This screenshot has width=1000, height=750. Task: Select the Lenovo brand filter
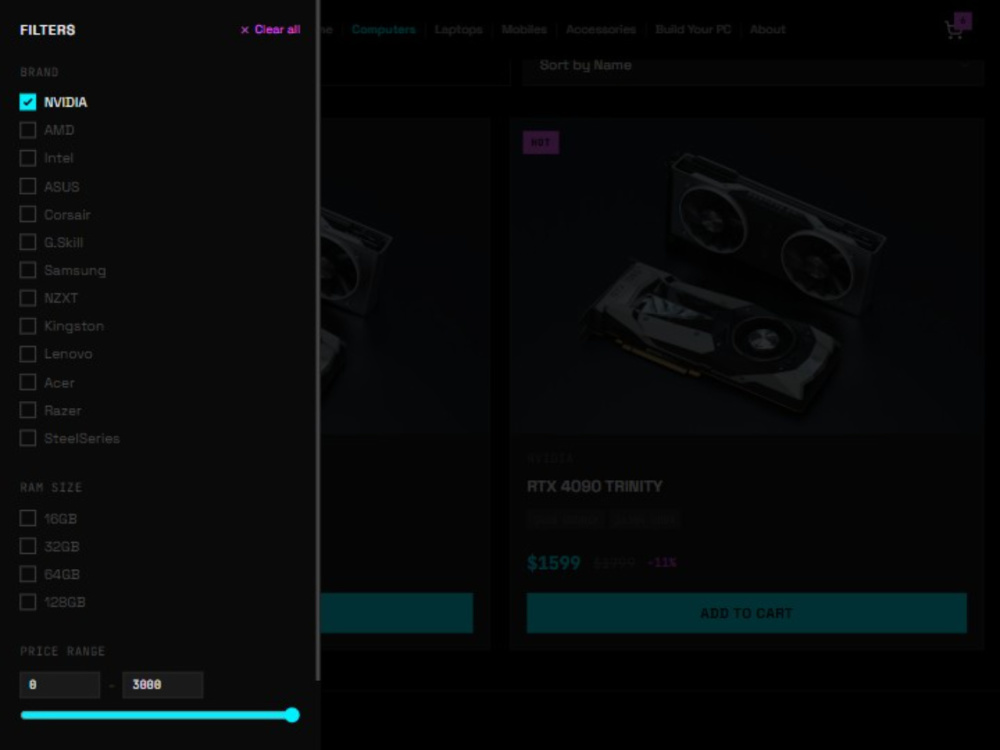pyautogui.click(x=27, y=354)
